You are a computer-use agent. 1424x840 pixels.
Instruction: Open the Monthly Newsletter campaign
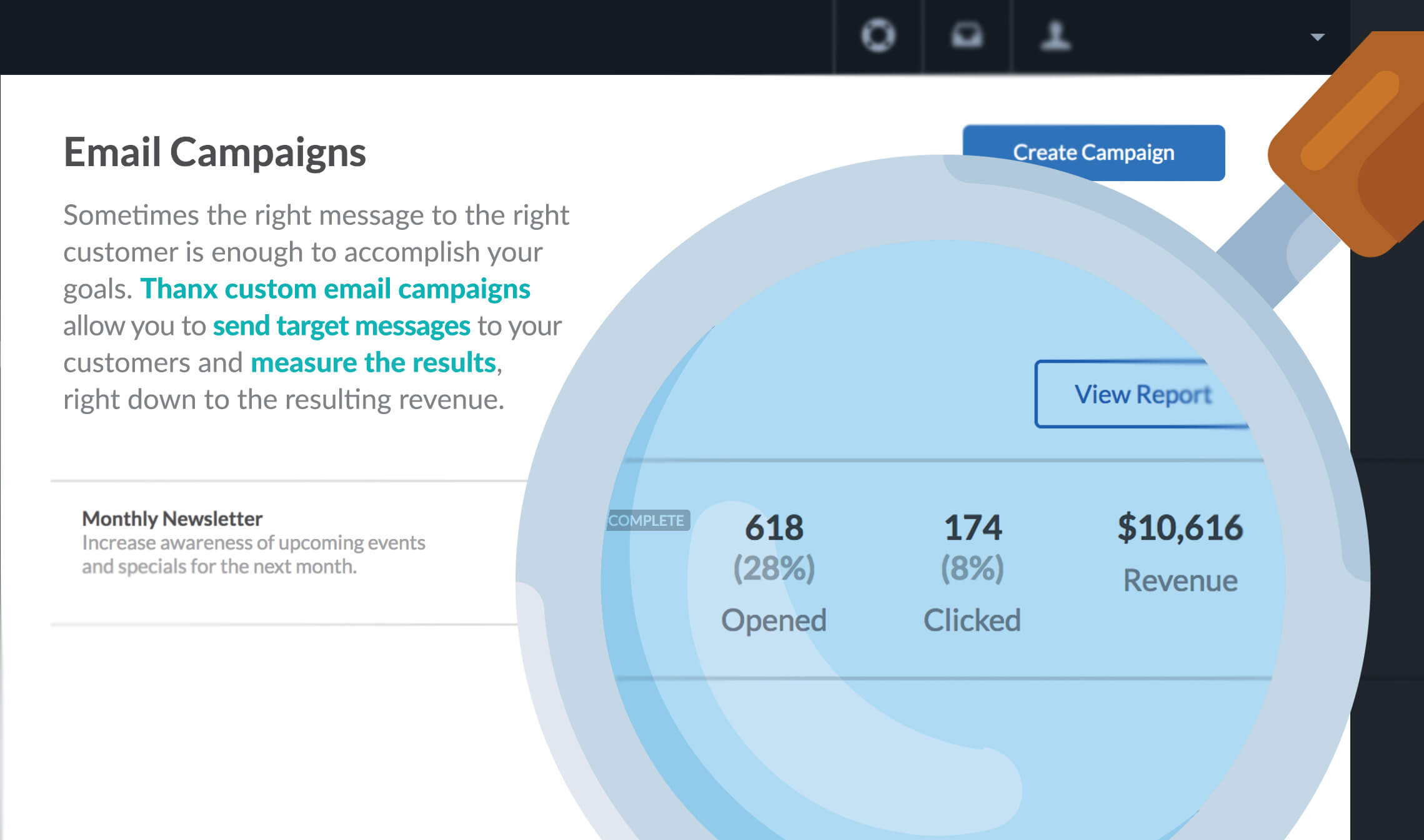(x=172, y=519)
